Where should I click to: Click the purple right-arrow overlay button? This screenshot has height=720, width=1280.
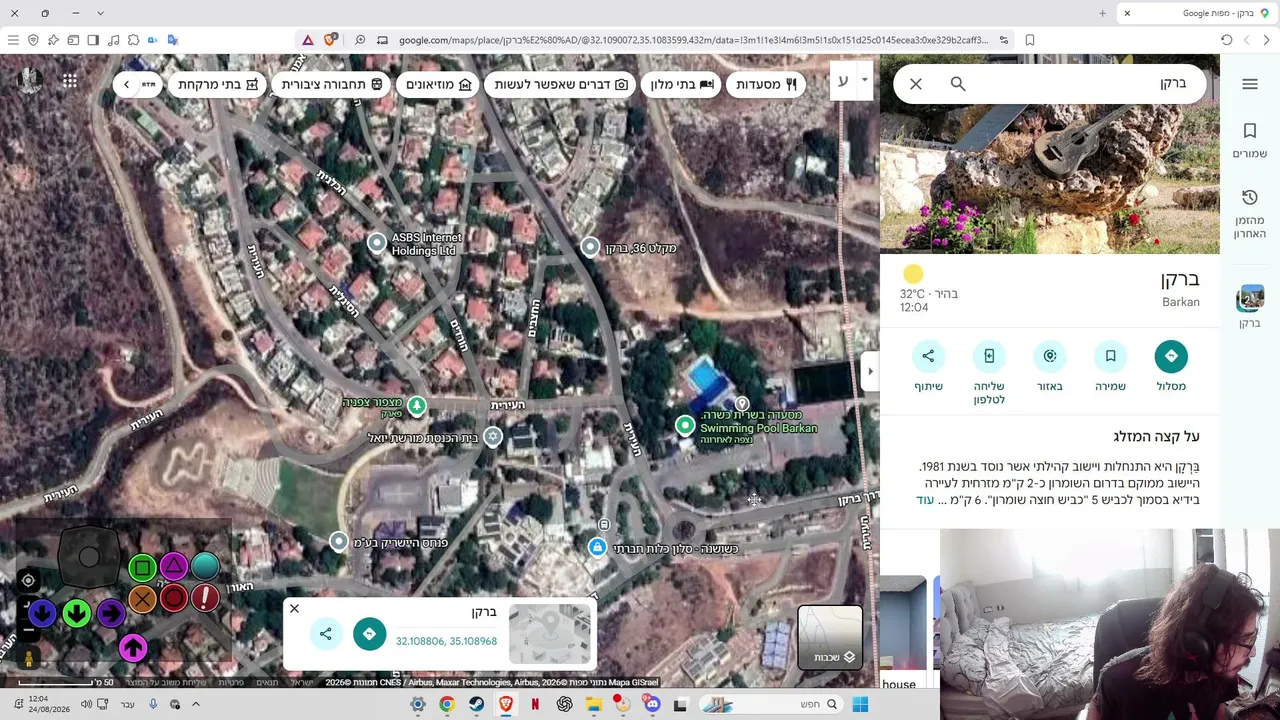pyautogui.click(x=110, y=613)
